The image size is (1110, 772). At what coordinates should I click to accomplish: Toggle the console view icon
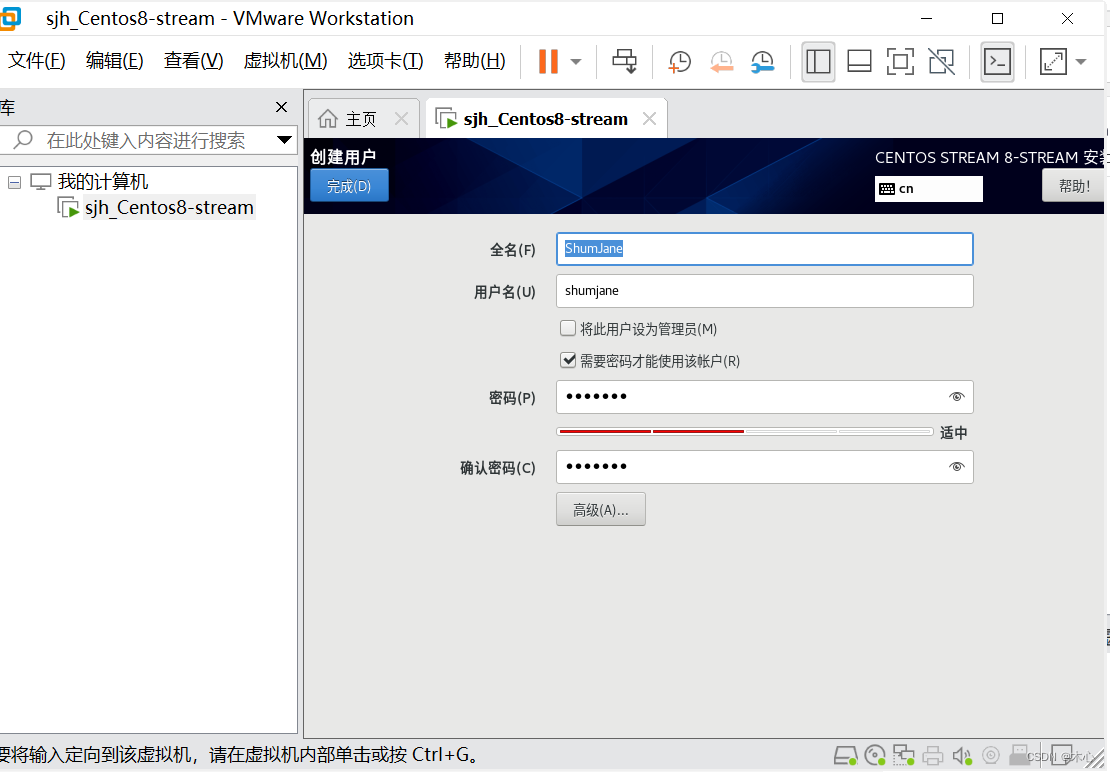(997, 62)
